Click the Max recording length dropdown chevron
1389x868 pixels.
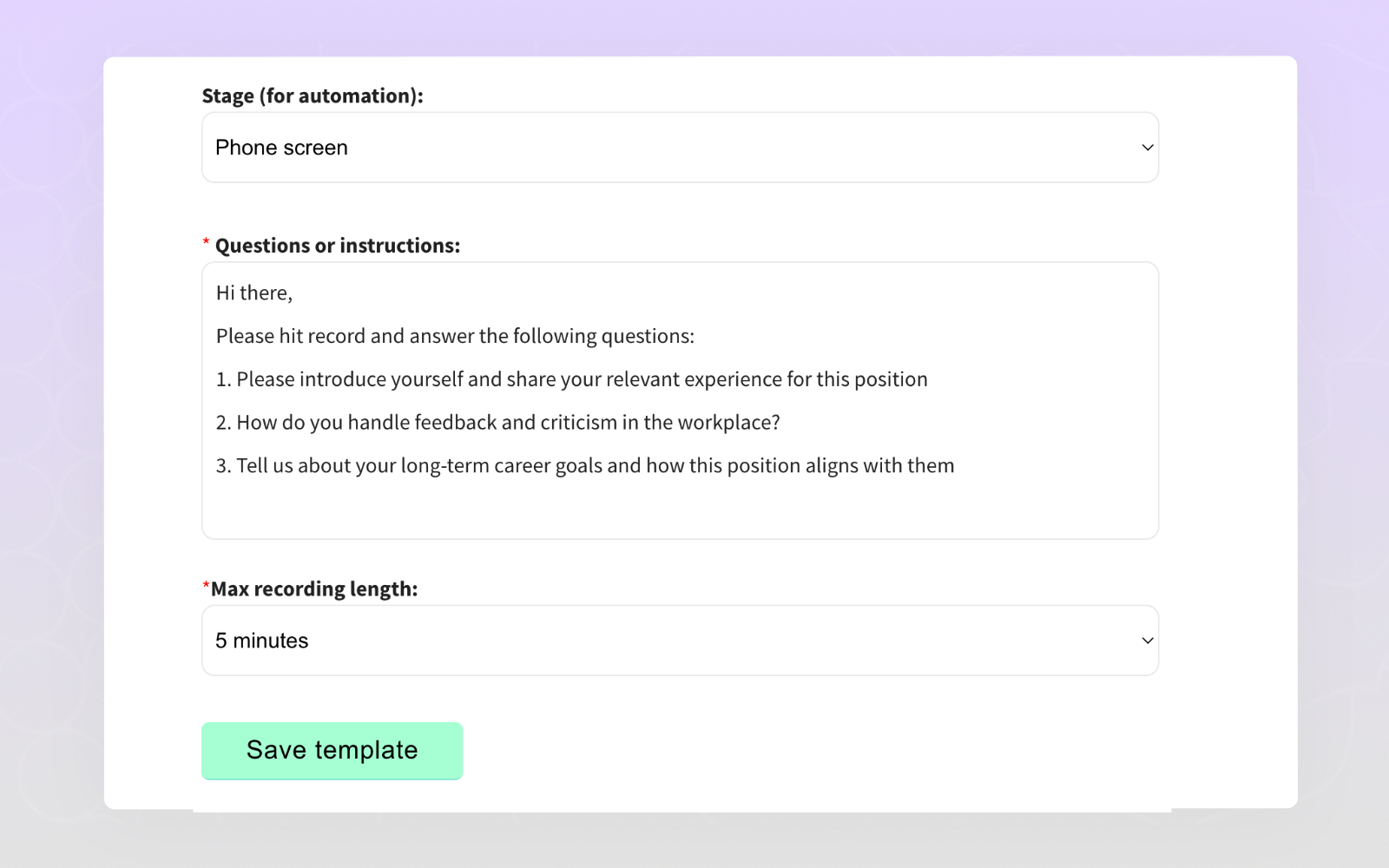click(1147, 641)
